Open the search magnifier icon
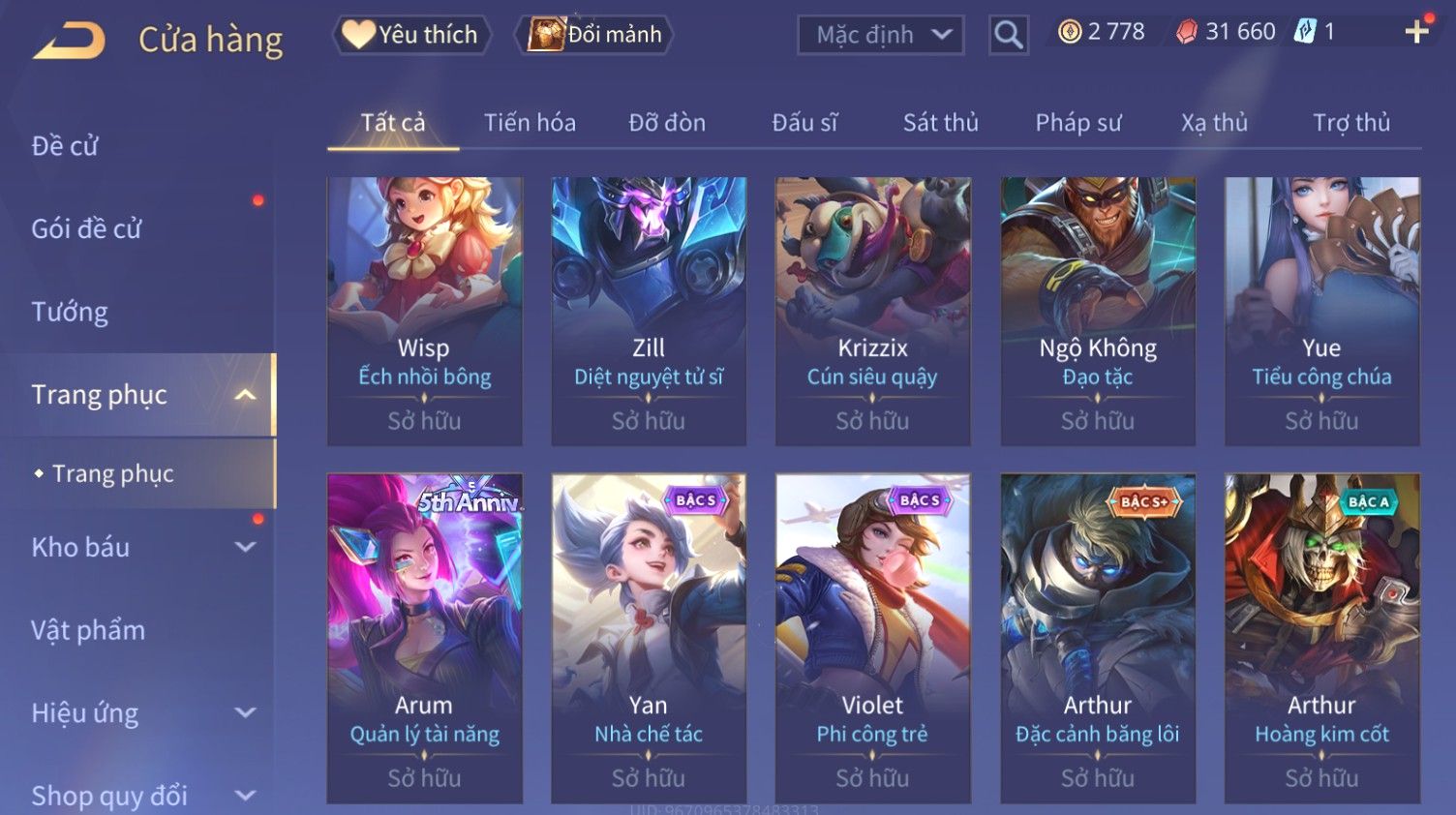Viewport: 1456px width, 815px height. click(1008, 35)
